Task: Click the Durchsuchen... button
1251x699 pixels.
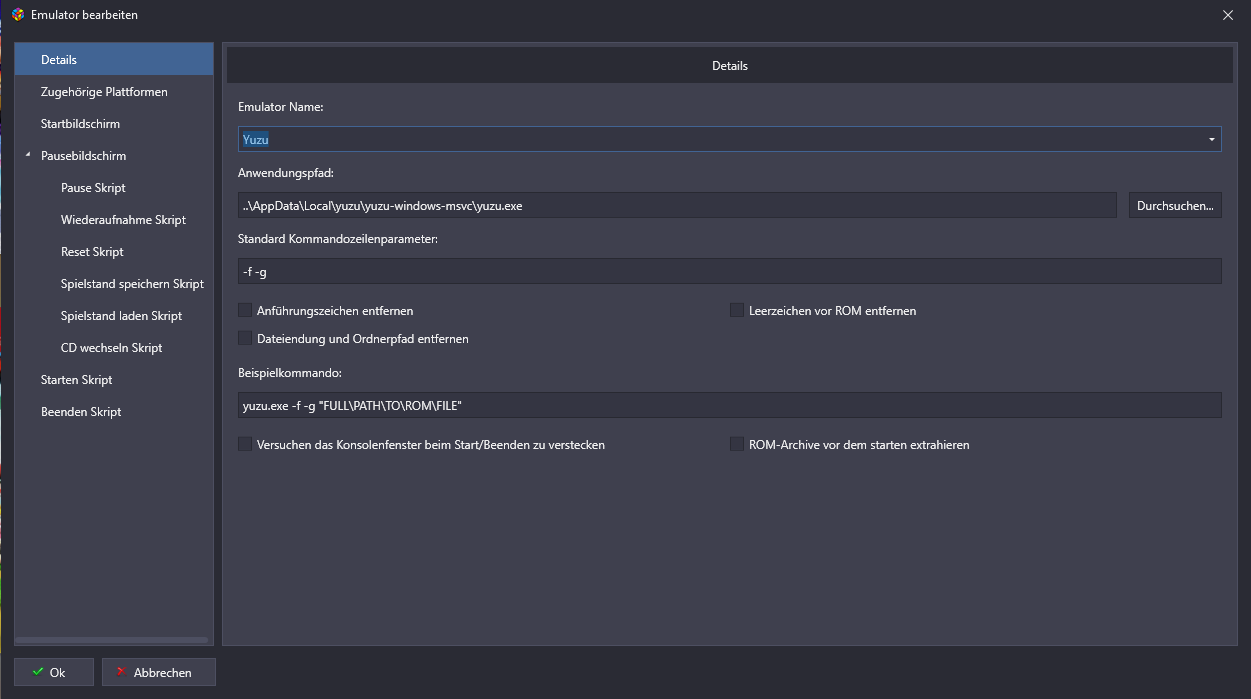Action: pyautogui.click(x=1175, y=205)
